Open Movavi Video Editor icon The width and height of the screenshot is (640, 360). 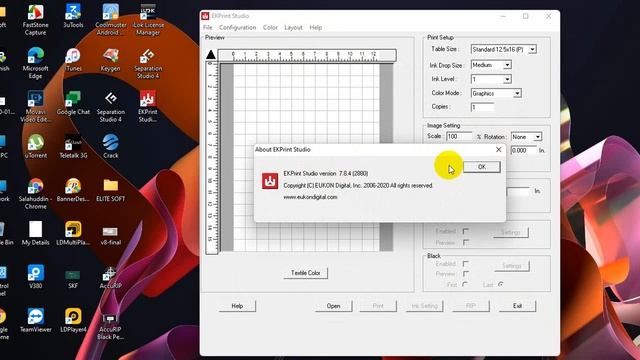point(36,107)
